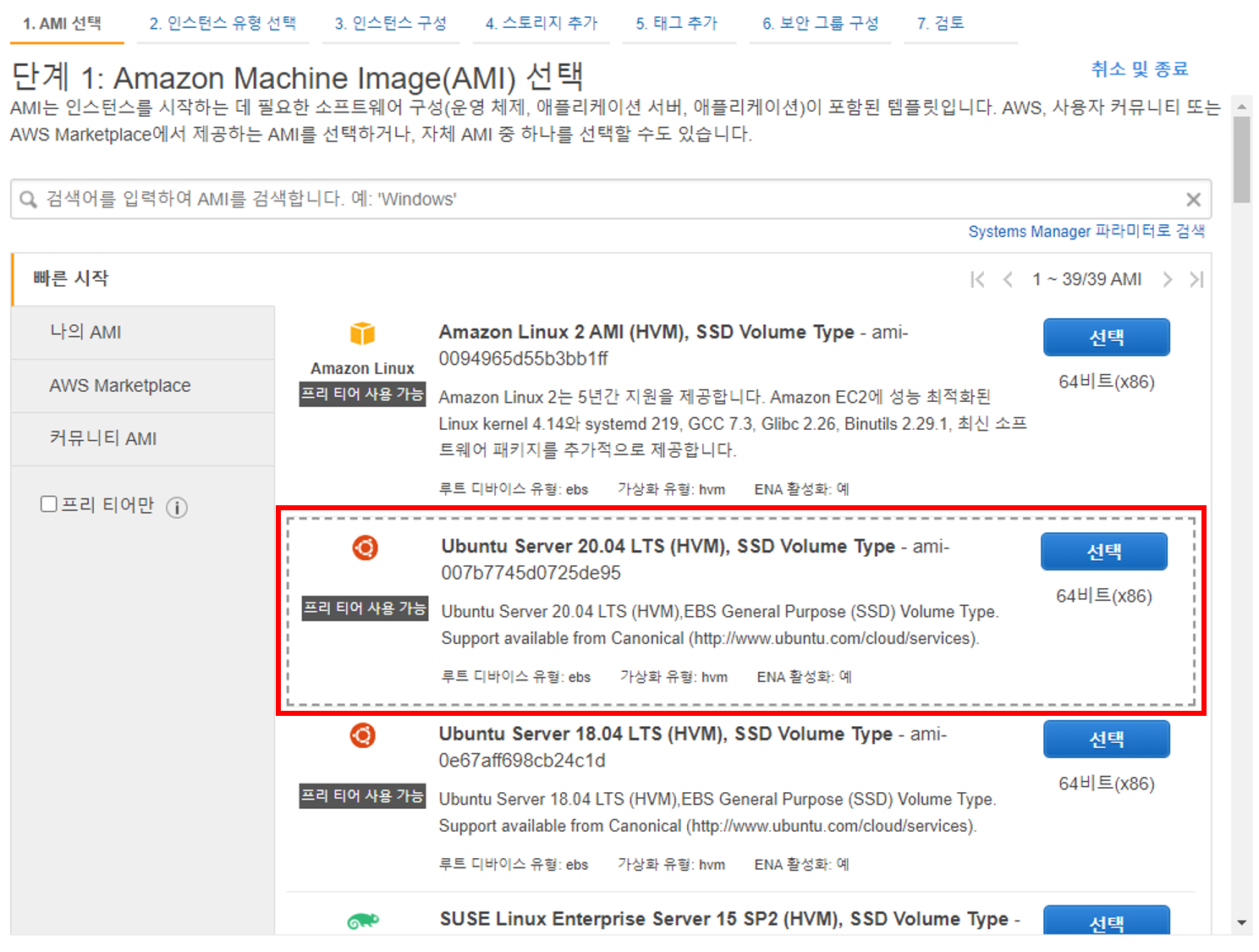
Task: Select Ubuntu Server 20.04 LTS with 선택
Action: pyautogui.click(x=1104, y=552)
